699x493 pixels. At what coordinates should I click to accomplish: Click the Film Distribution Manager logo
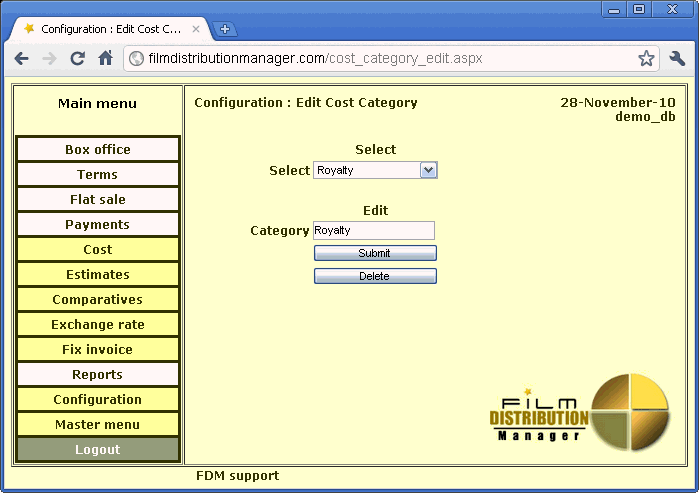[x=579, y=412]
